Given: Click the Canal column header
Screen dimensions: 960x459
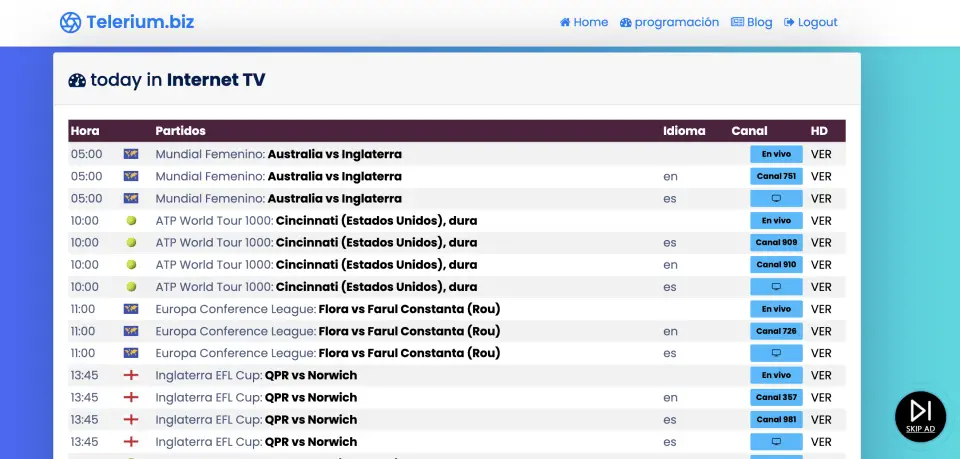Looking at the screenshot, I should click(x=749, y=131).
